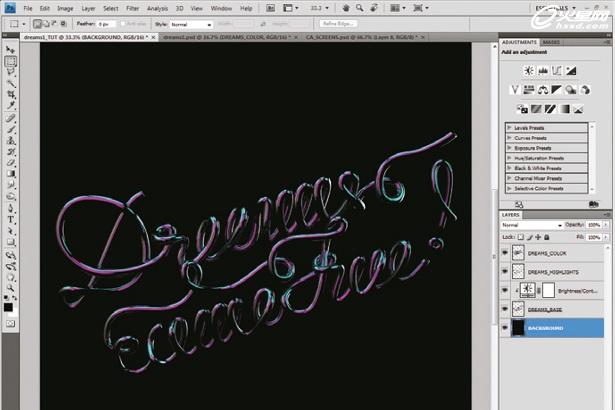Open the Window menu
The image size is (615, 410).
[x=221, y=8]
